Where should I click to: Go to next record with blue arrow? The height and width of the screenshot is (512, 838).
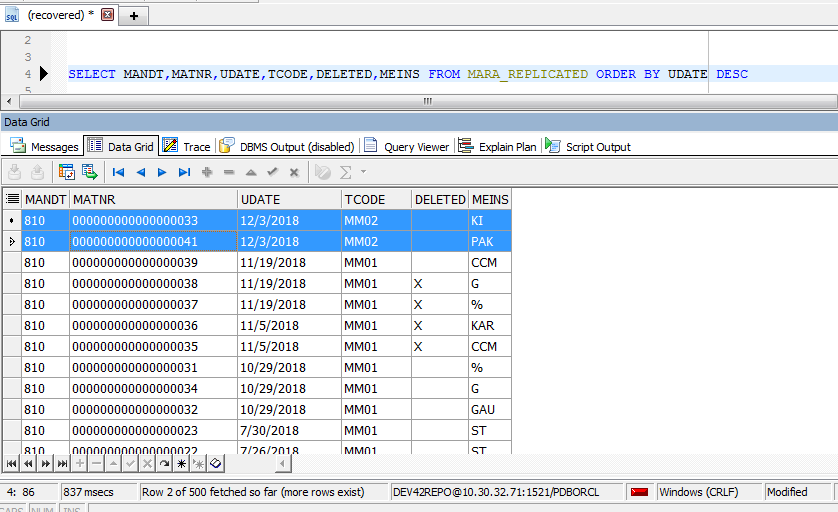[162, 172]
